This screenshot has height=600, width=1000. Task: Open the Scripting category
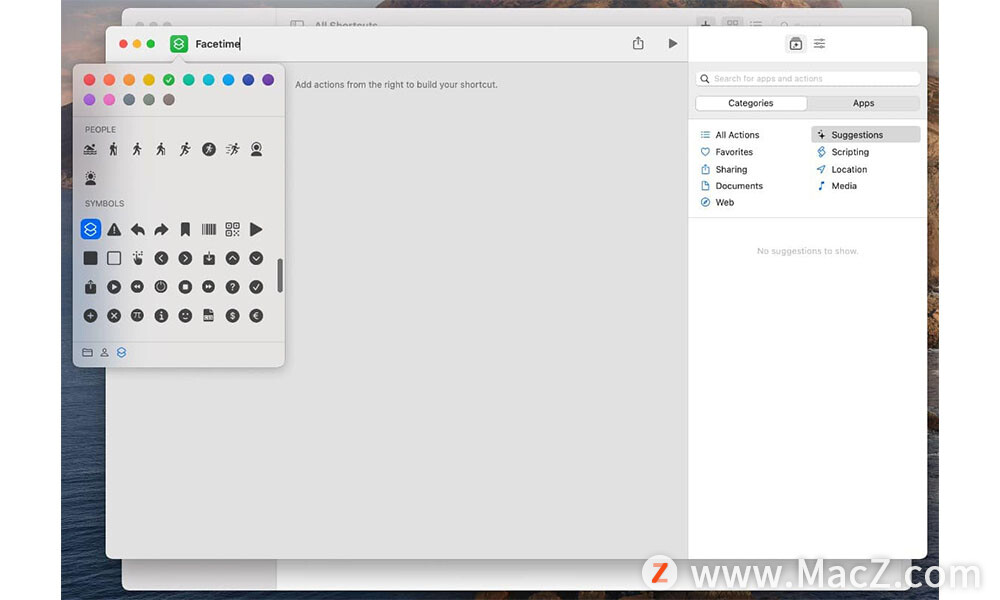849,152
